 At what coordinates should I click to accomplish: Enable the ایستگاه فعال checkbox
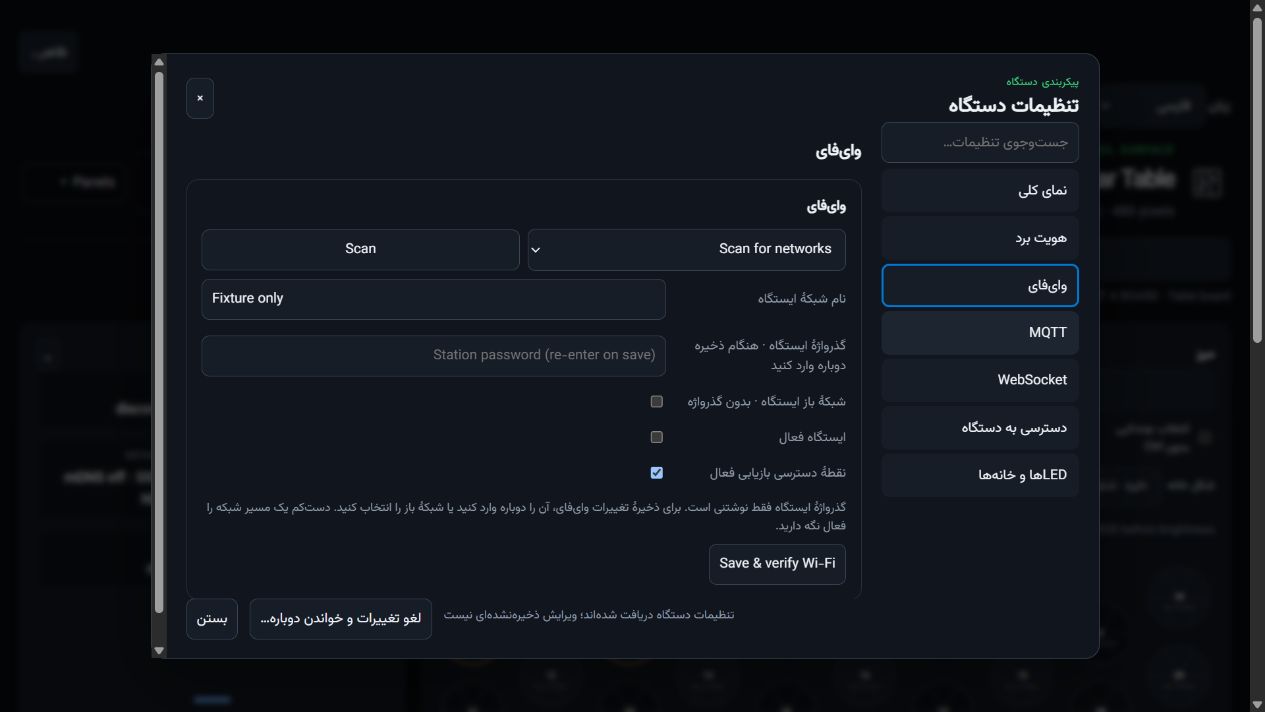tap(657, 437)
